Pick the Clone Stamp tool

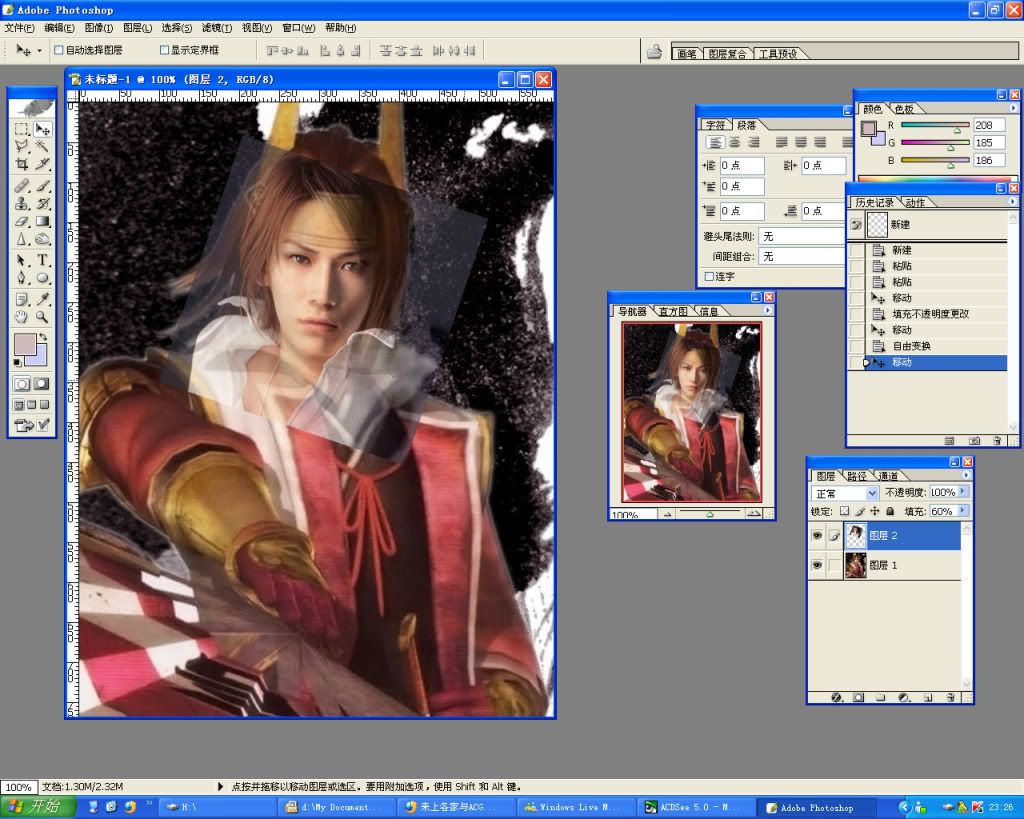coord(21,203)
